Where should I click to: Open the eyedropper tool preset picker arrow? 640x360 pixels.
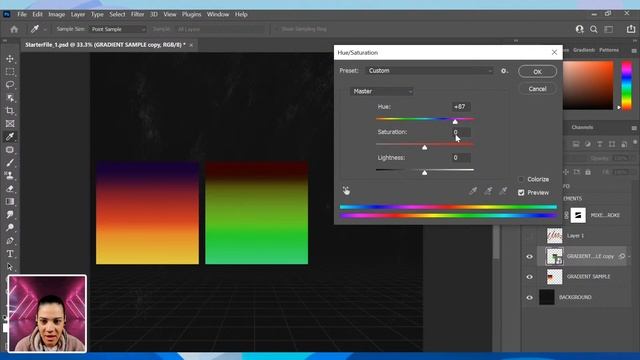pos(45,29)
